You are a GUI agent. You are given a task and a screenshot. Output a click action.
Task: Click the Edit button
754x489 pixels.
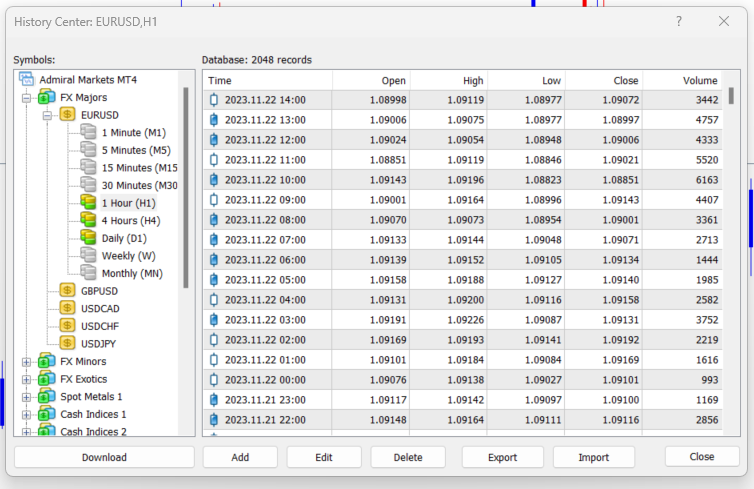[324, 457]
